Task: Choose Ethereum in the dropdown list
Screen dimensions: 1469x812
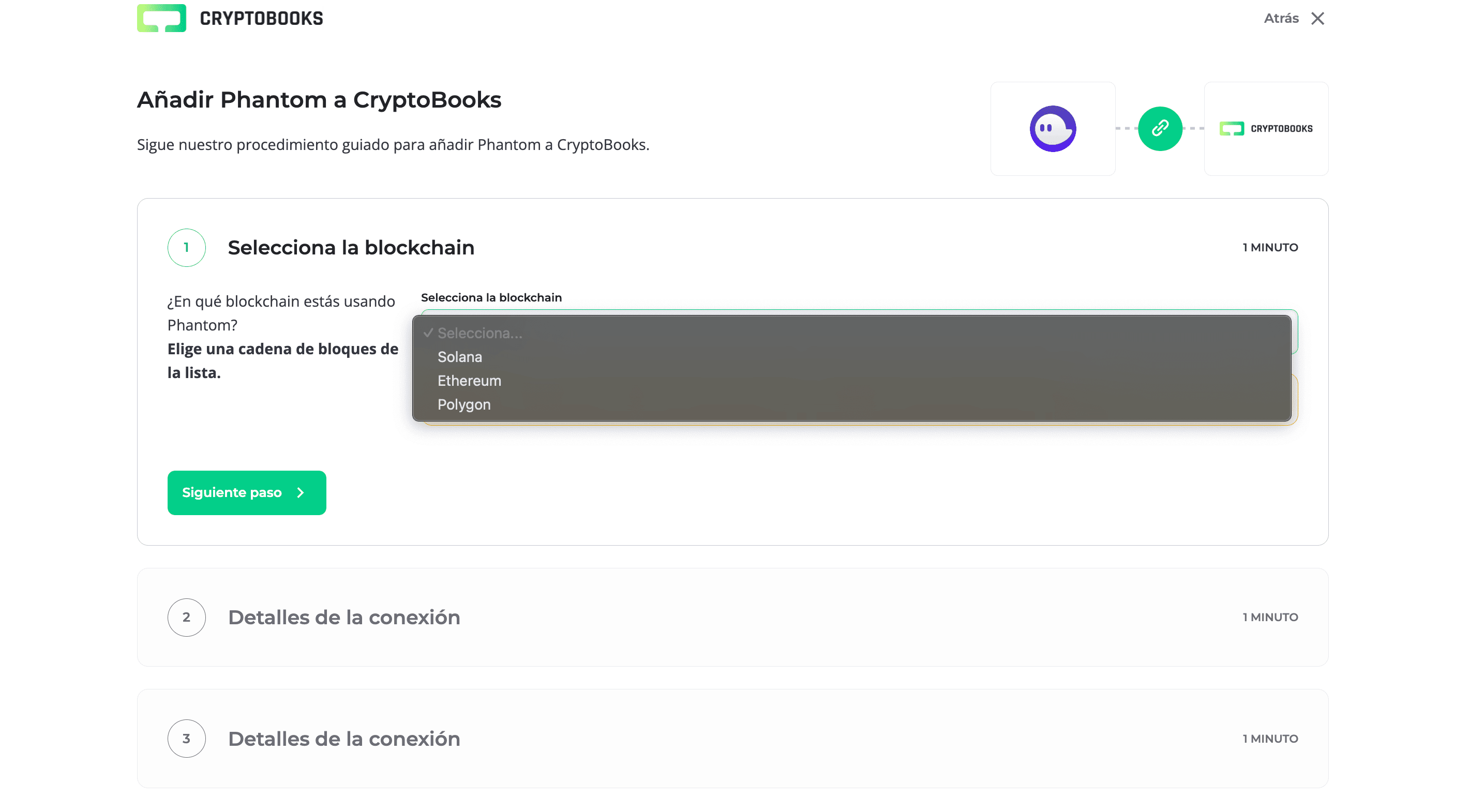Action: coord(469,381)
